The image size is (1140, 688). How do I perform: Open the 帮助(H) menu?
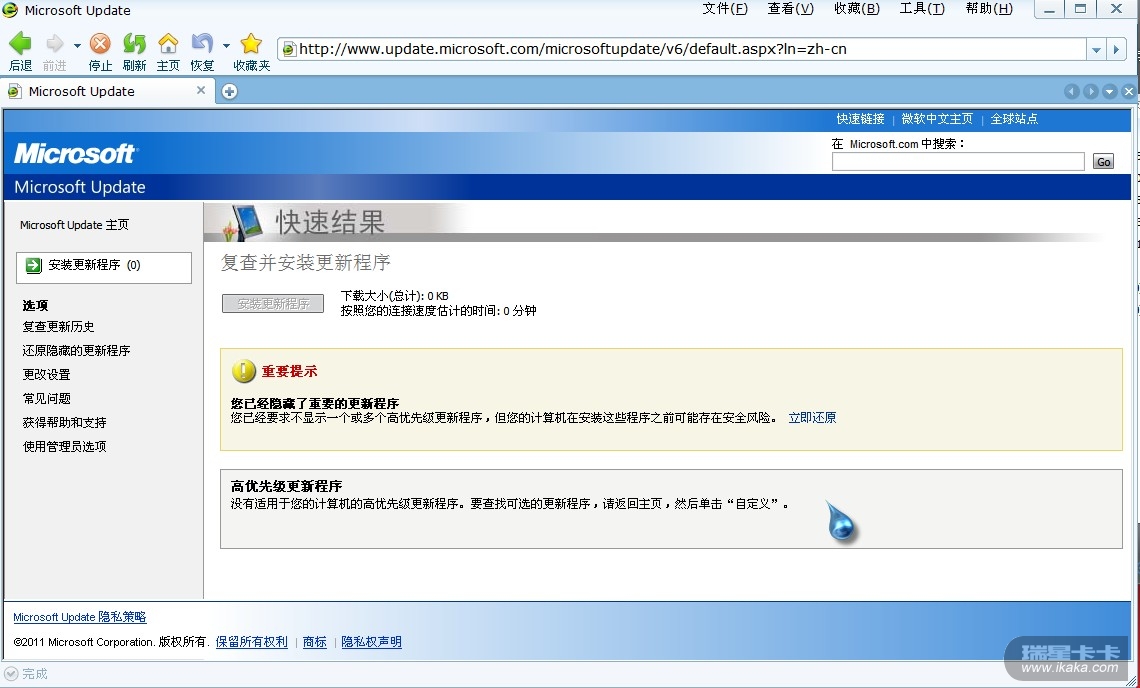click(989, 9)
